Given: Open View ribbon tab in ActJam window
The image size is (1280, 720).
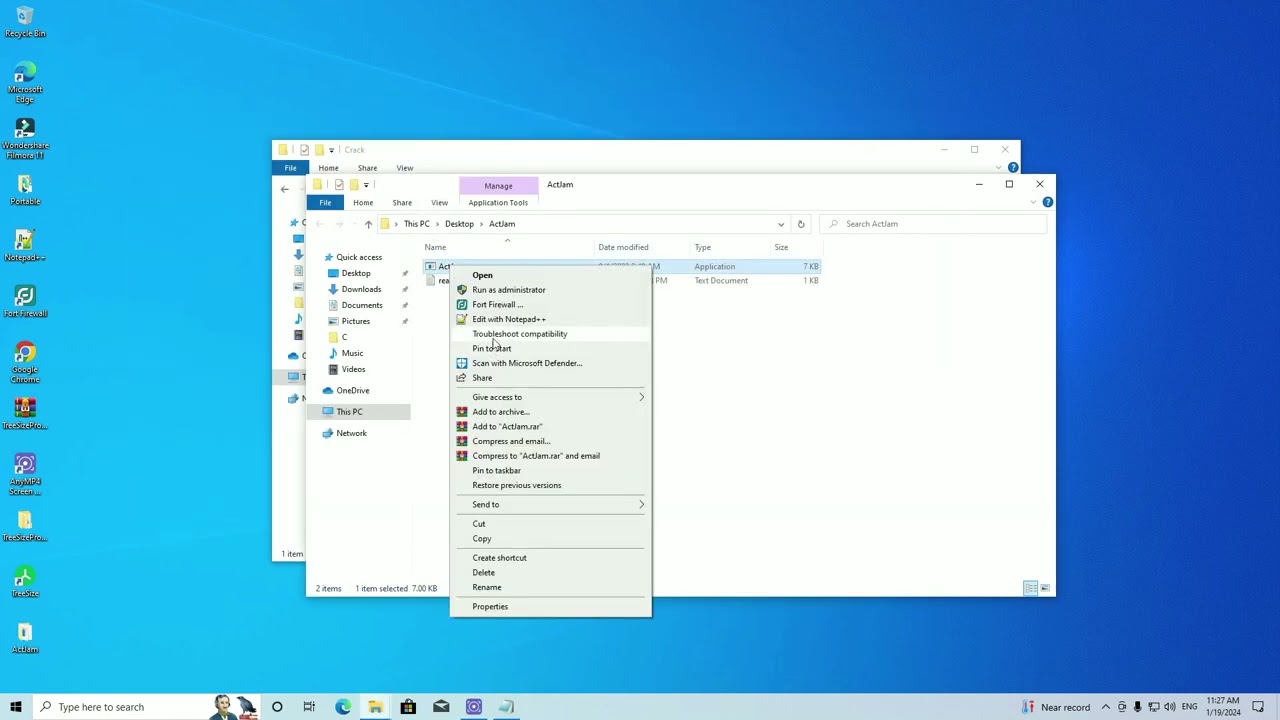Looking at the screenshot, I should (439, 202).
